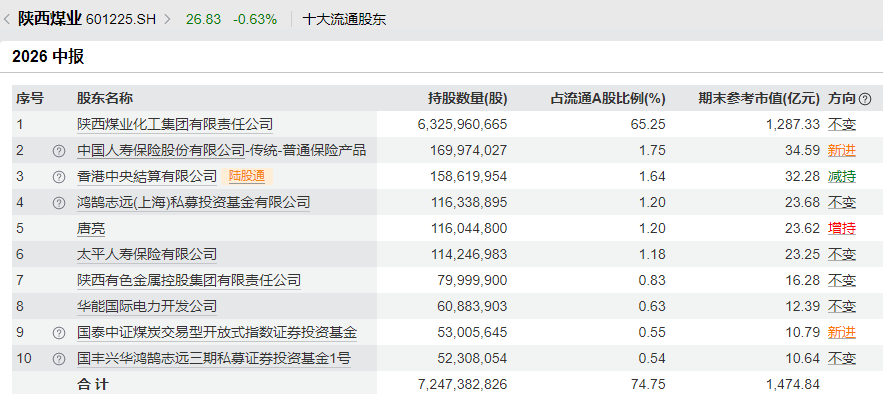Open shareholder 唐亮
Image resolution: width=883 pixels, height=394 pixels.
tap(91, 229)
